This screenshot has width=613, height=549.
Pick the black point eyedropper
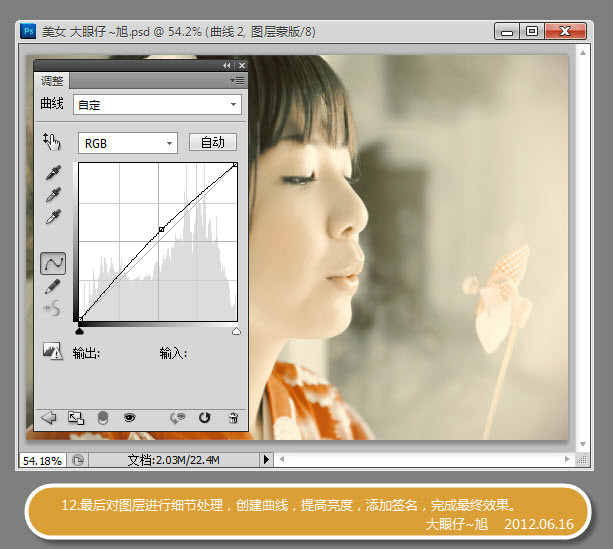[53, 172]
